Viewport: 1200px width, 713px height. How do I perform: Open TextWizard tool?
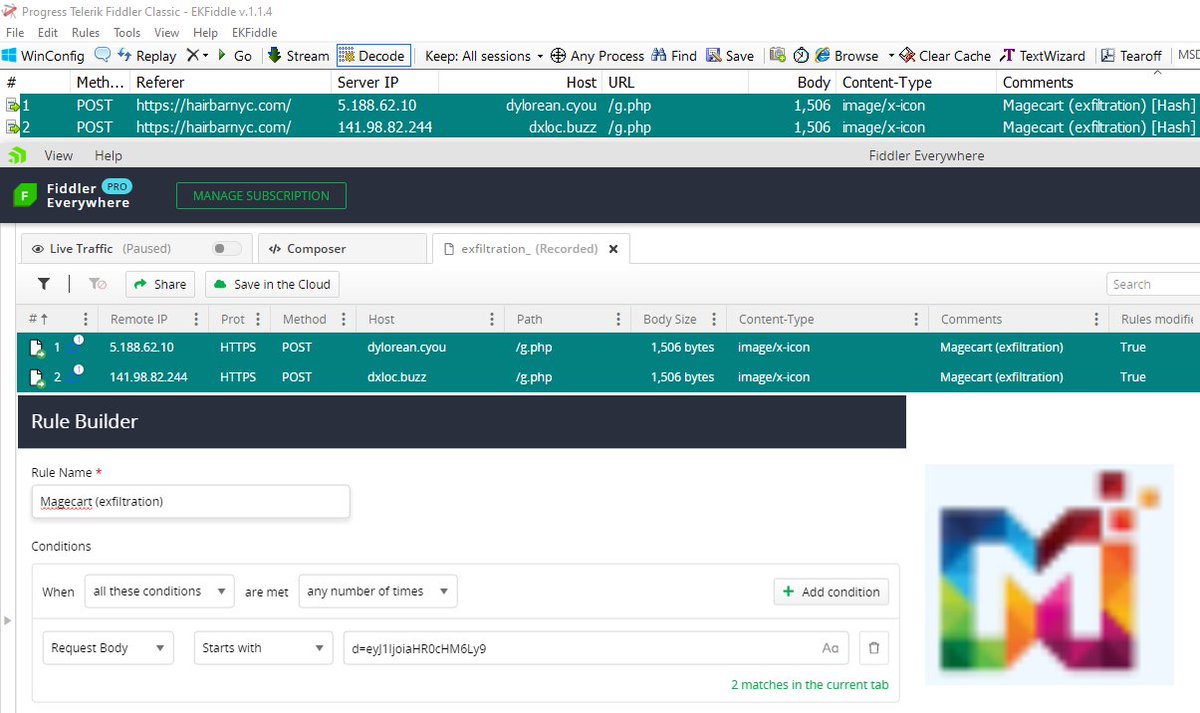point(1042,56)
